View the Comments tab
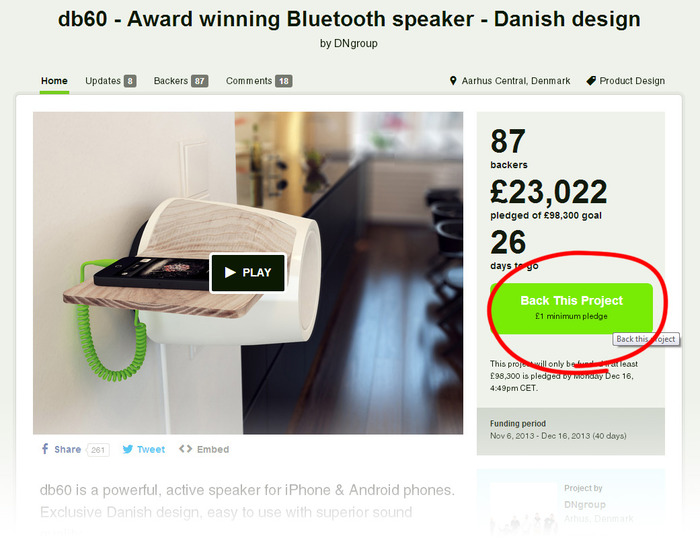 coord(259,81)
